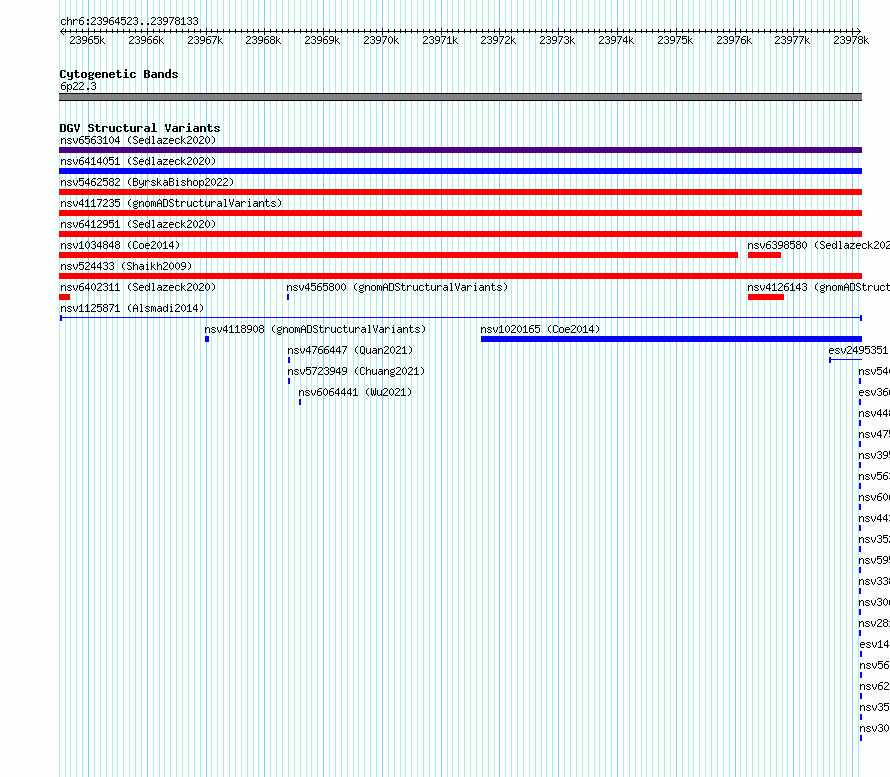Open nsv5462582 (ByrskaBishop2022) variant label
Screen dimensions: 890x777
[x=147, y=182]
